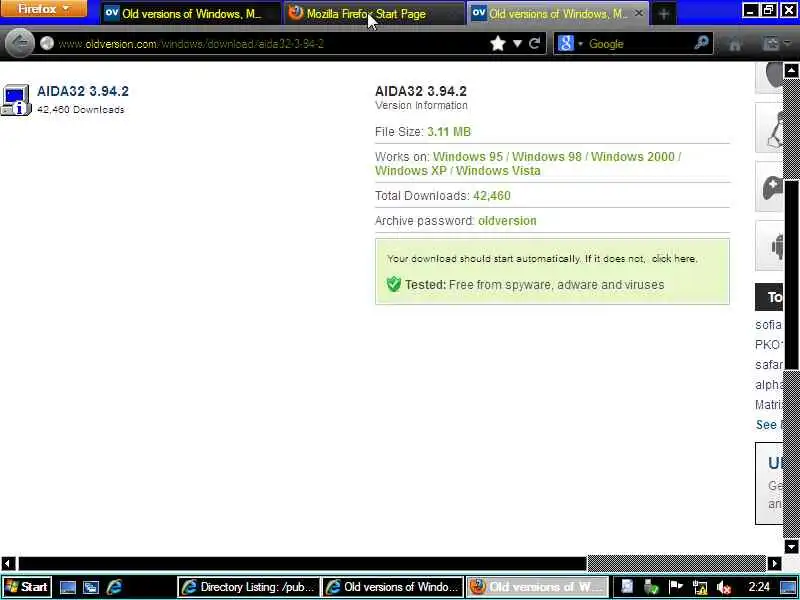Click the 'click here' download link

click(673, 259)
